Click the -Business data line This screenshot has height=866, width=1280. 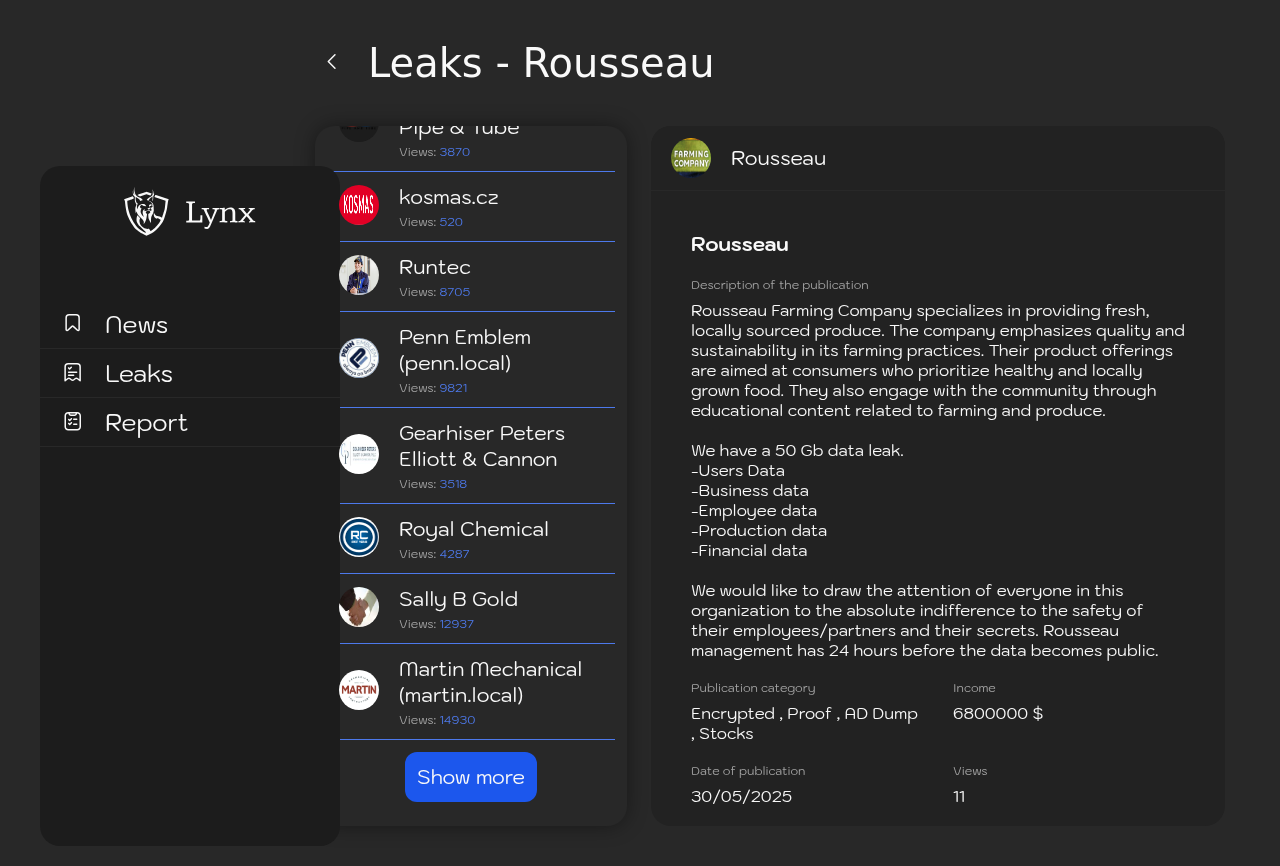click(750, 490)
